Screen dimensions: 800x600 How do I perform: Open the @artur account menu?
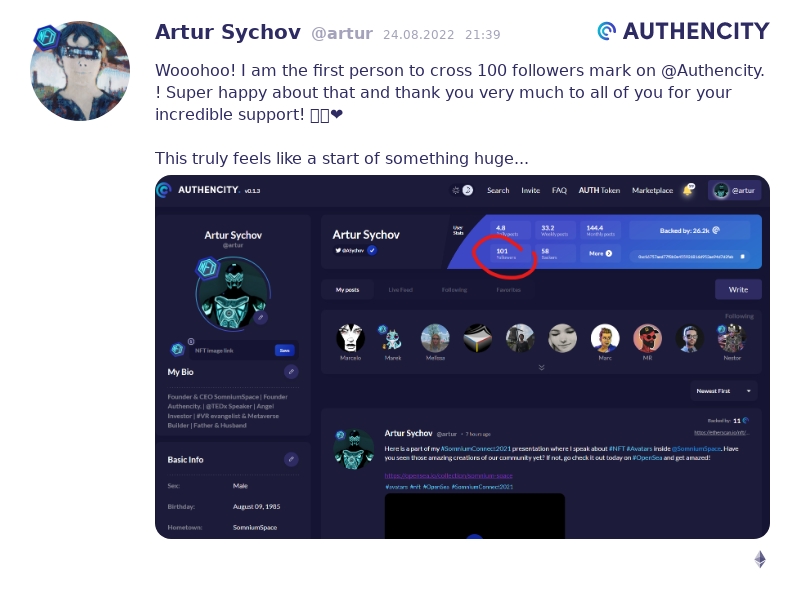point(734,190)
